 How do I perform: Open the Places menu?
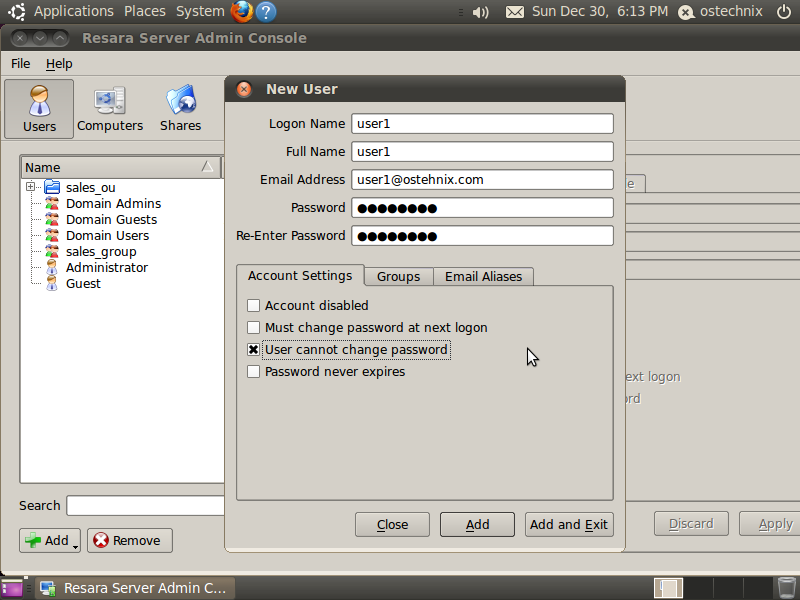[145, 11]
